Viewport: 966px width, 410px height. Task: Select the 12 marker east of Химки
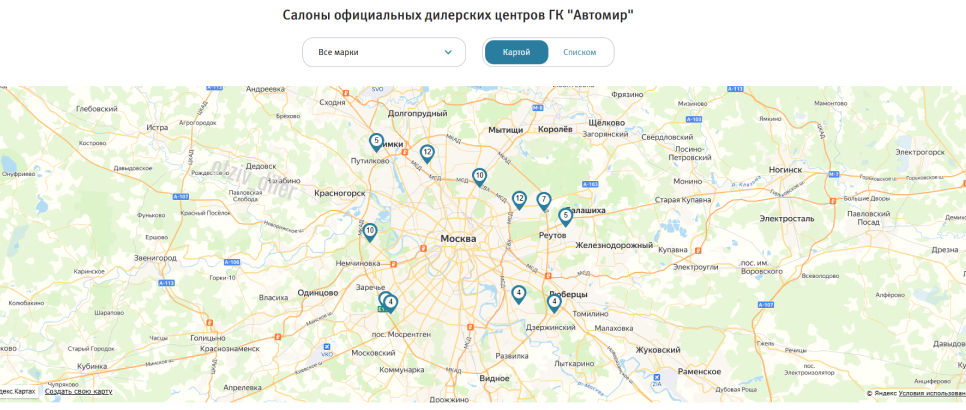(x=426, y=153)
